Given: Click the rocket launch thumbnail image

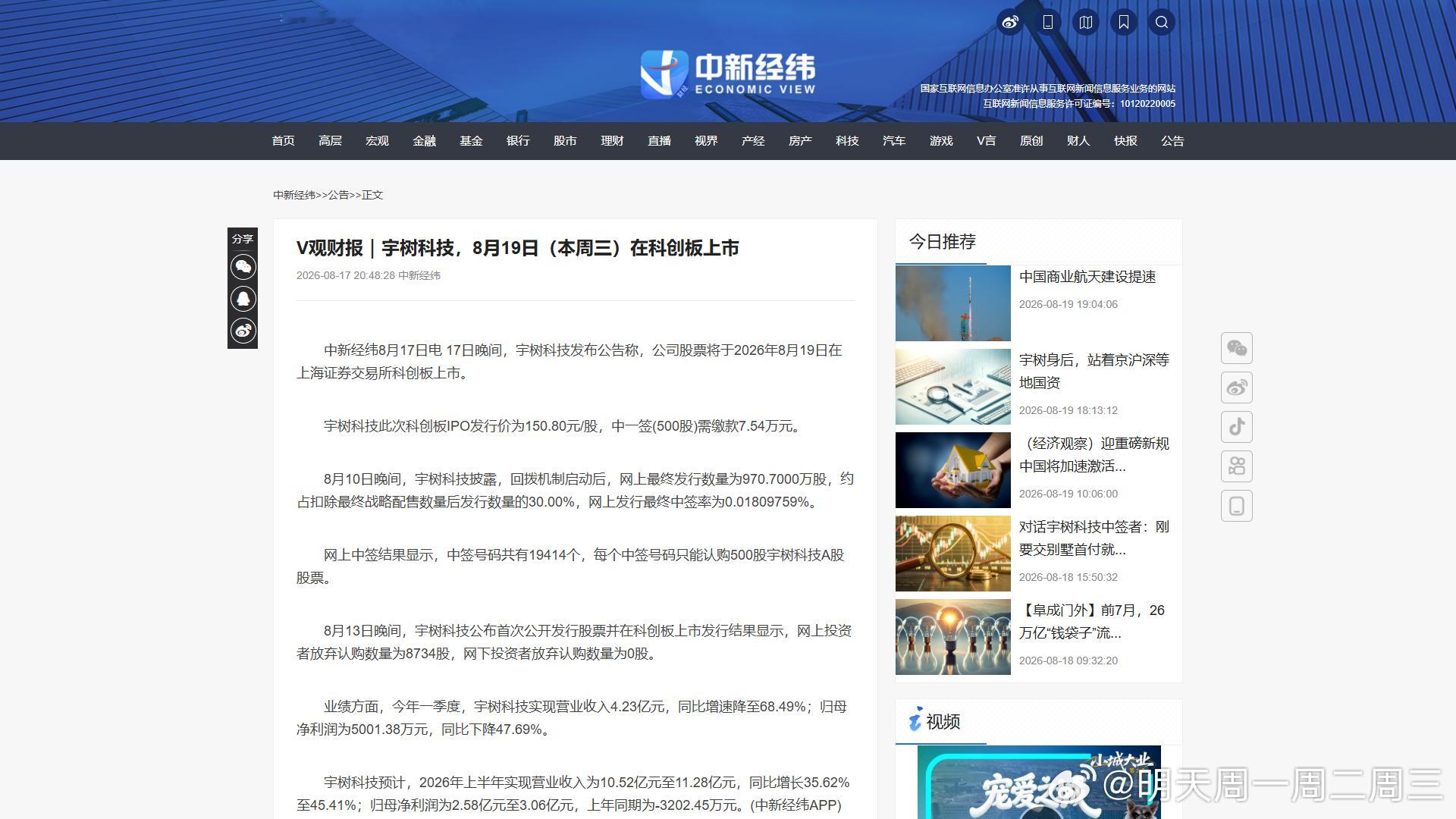Looking at the screenshot, I should [953, 303].
